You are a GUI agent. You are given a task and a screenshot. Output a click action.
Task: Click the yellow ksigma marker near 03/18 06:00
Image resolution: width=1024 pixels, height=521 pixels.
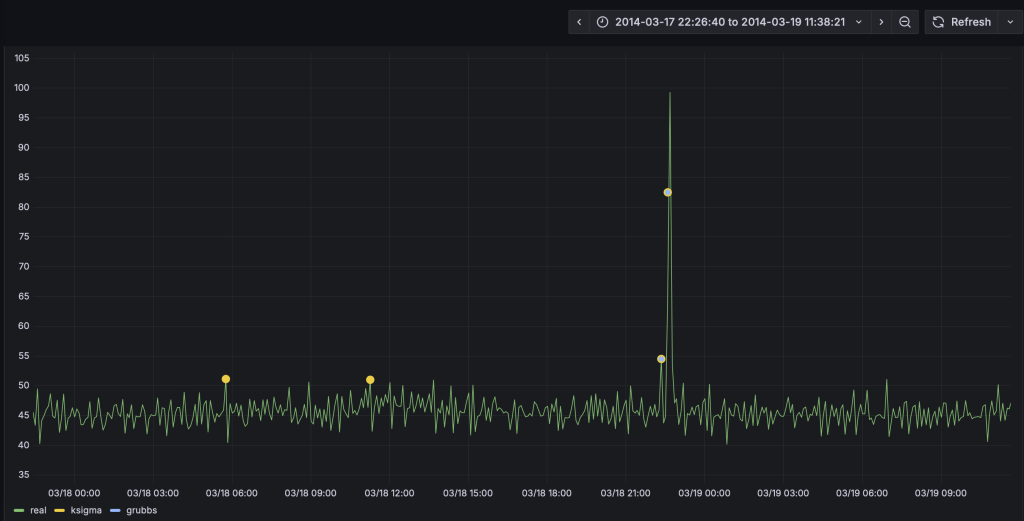[x=226, y=379]
